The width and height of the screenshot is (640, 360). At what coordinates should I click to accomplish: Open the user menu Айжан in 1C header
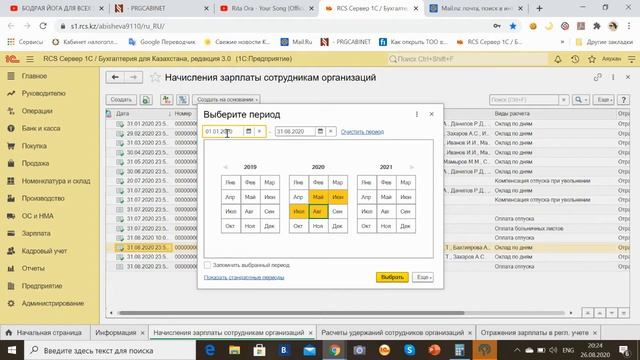[611, 59]
